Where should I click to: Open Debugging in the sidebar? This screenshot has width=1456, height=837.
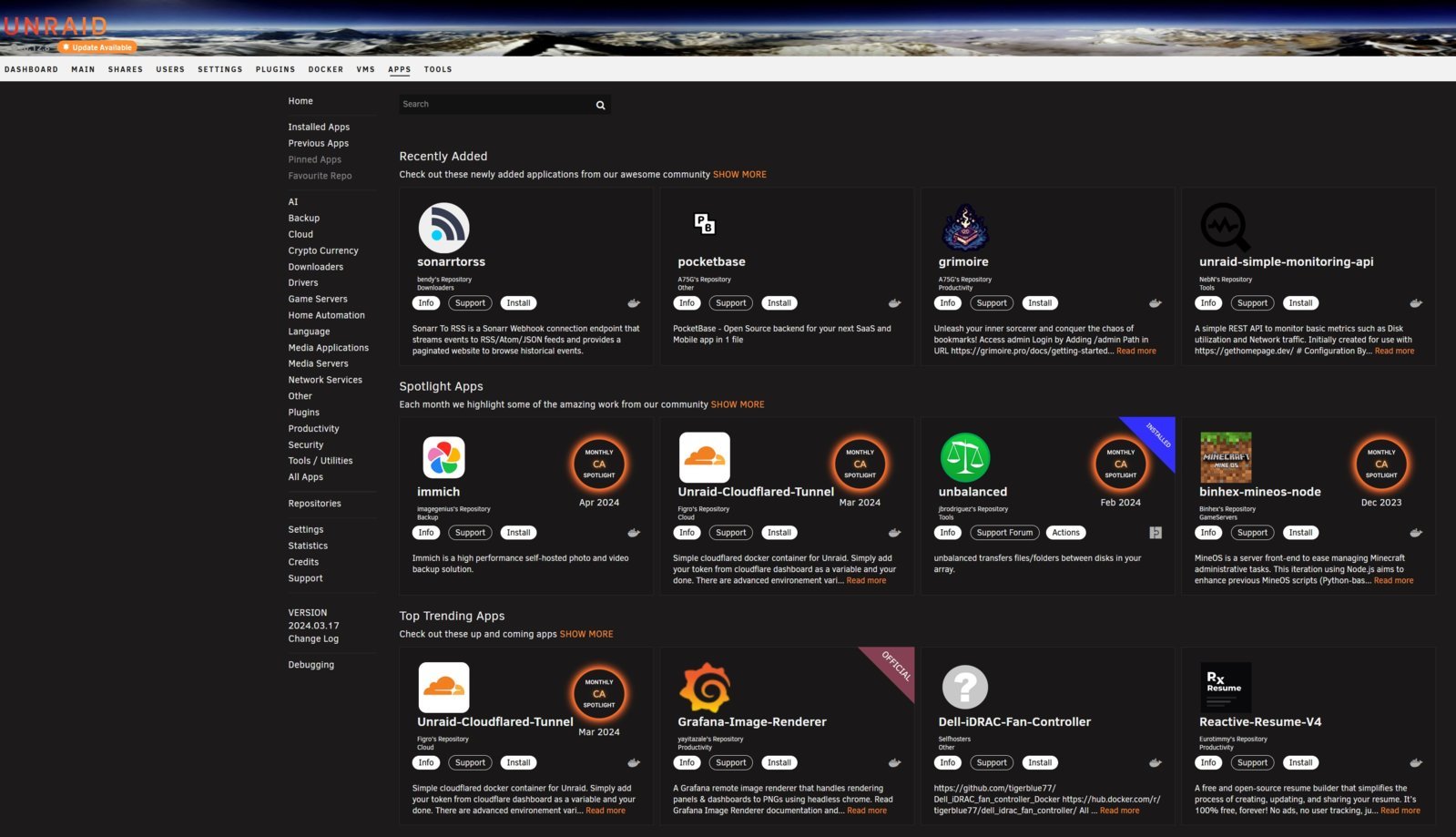click(x=311, y=665)
